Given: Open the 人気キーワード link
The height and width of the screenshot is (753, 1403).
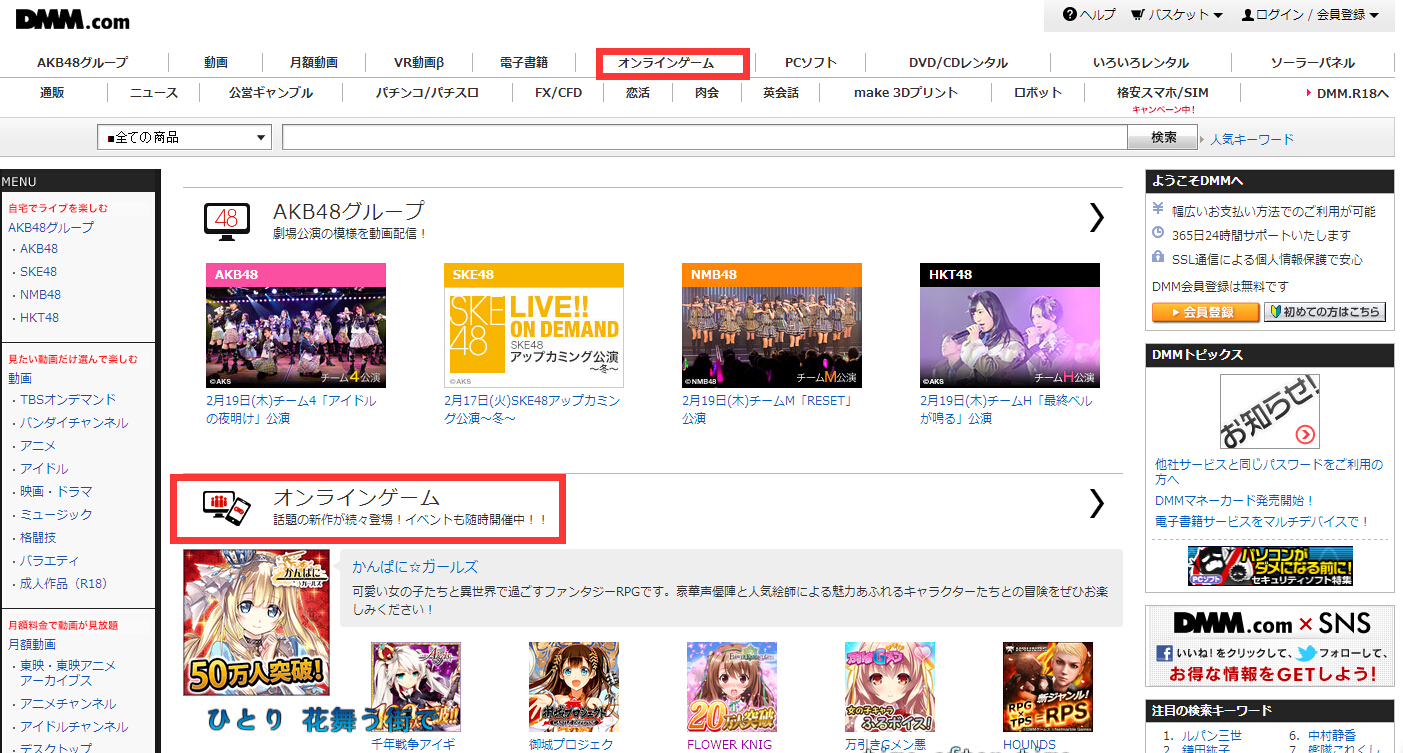Looking at the screenshot, I should (x=1252, y=139).
